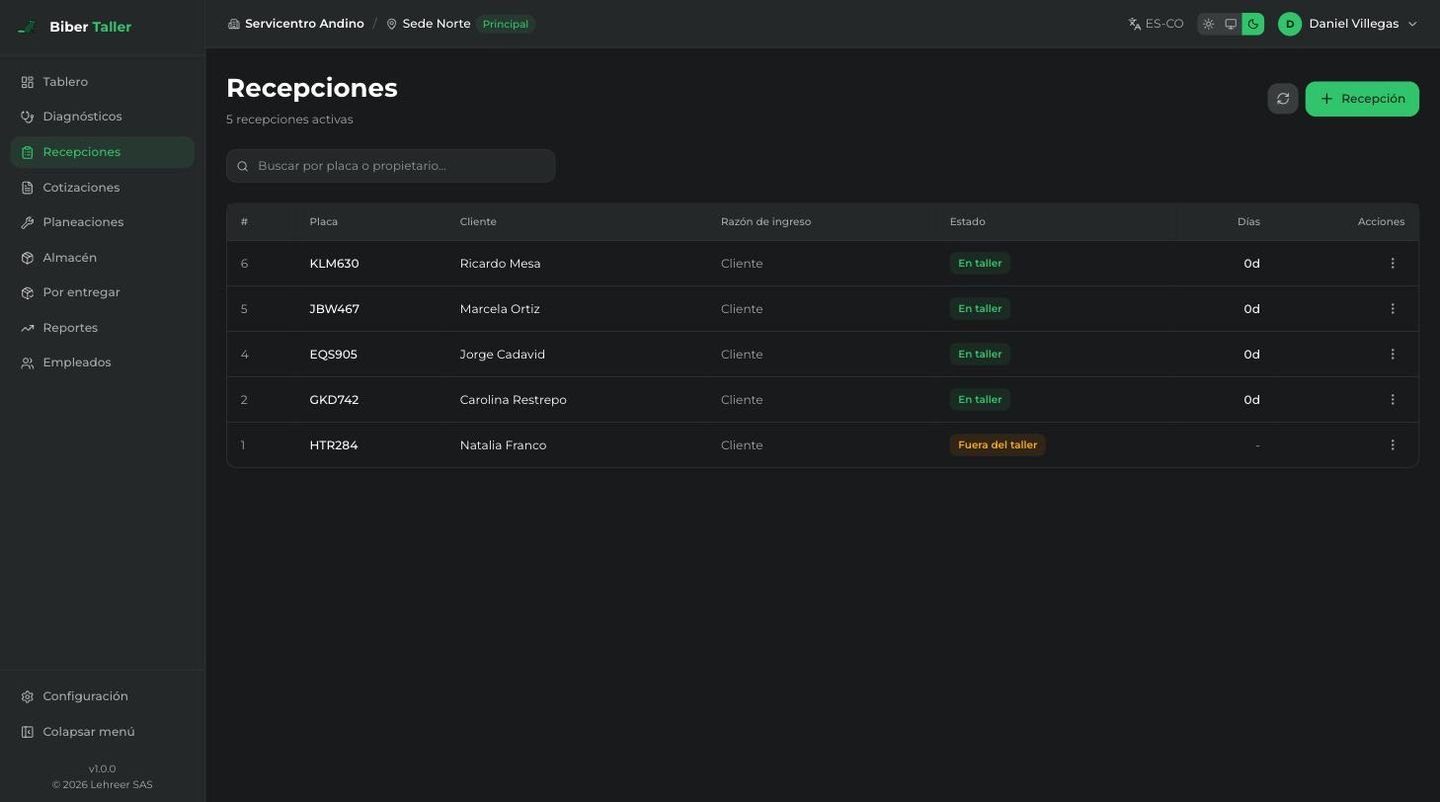Open the Por entregar section

(x=102, y=292)
